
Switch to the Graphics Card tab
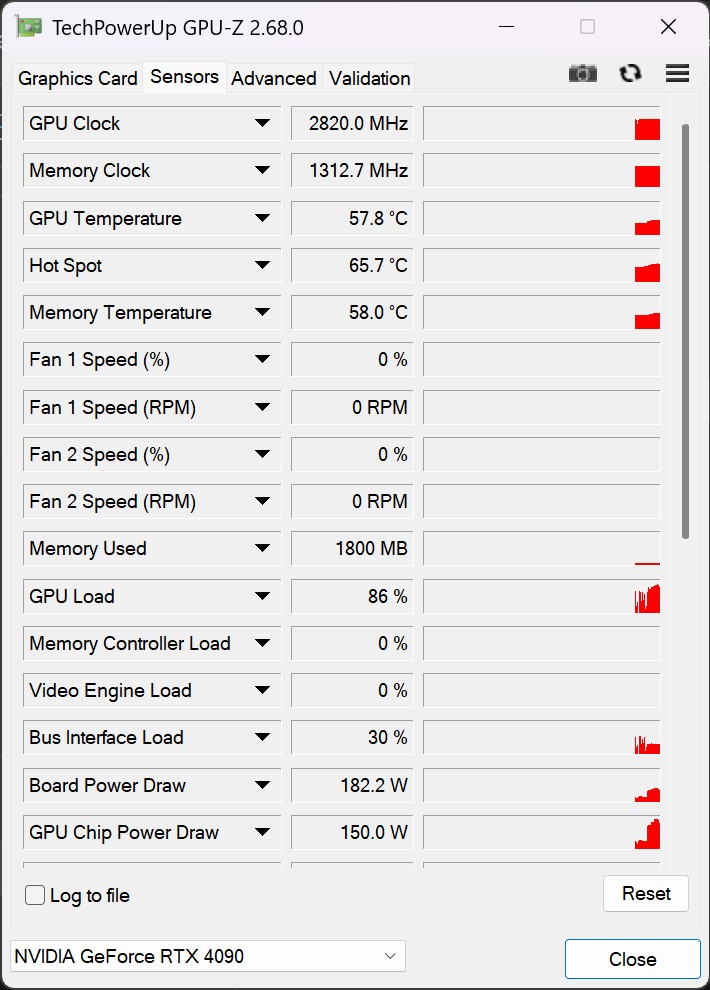pos(78,78)
